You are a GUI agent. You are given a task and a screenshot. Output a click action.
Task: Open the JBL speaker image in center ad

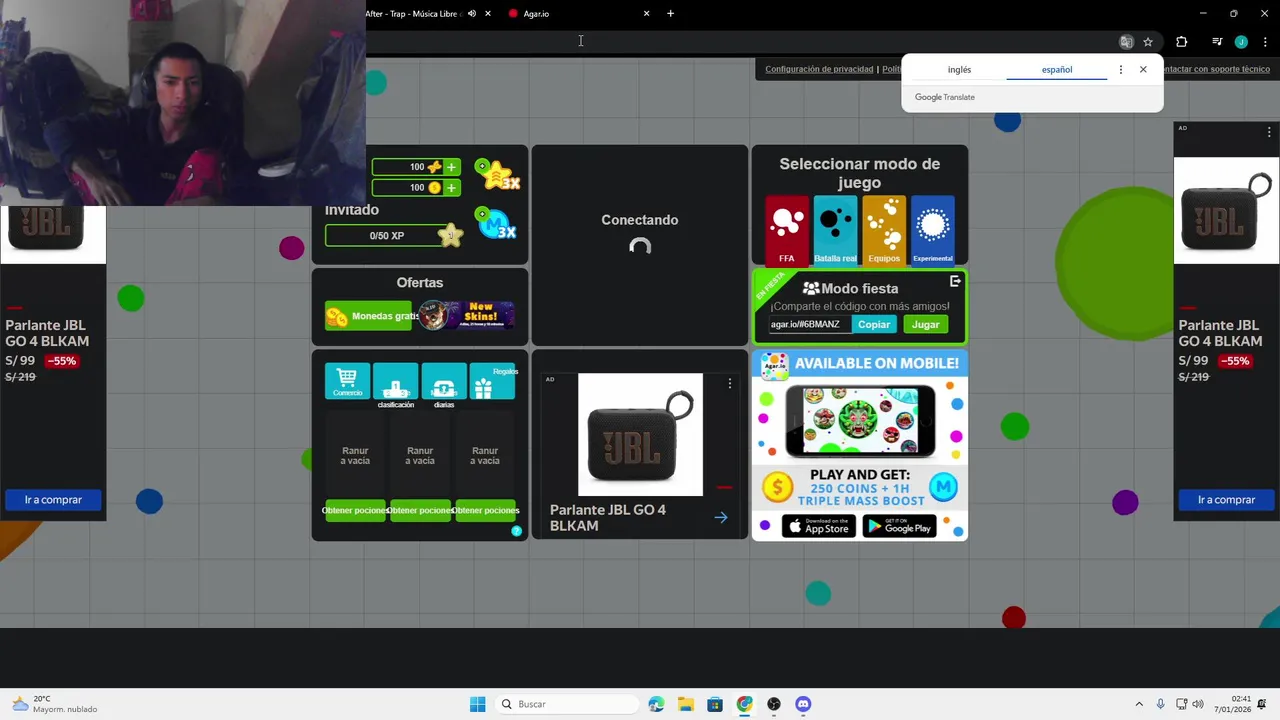click(x=640, y=434)
